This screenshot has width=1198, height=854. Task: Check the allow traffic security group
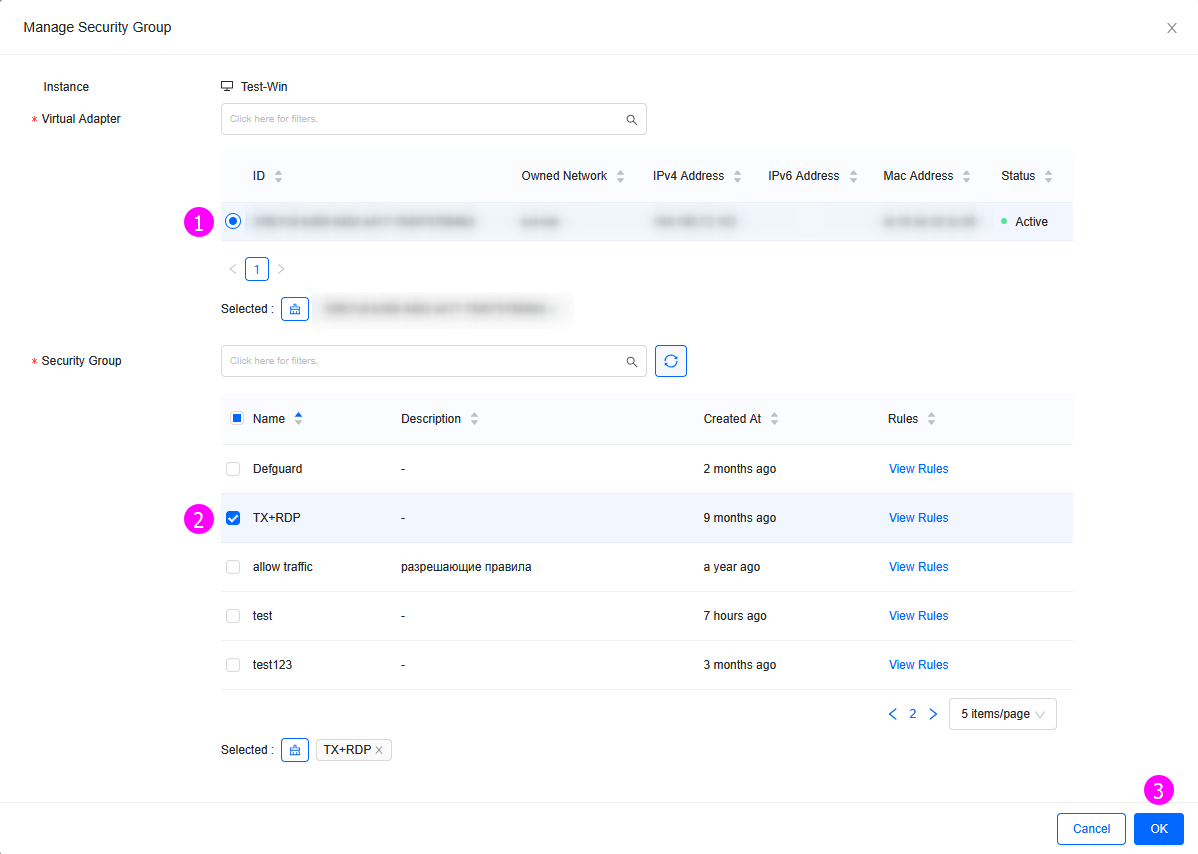[x=233, y=567]
